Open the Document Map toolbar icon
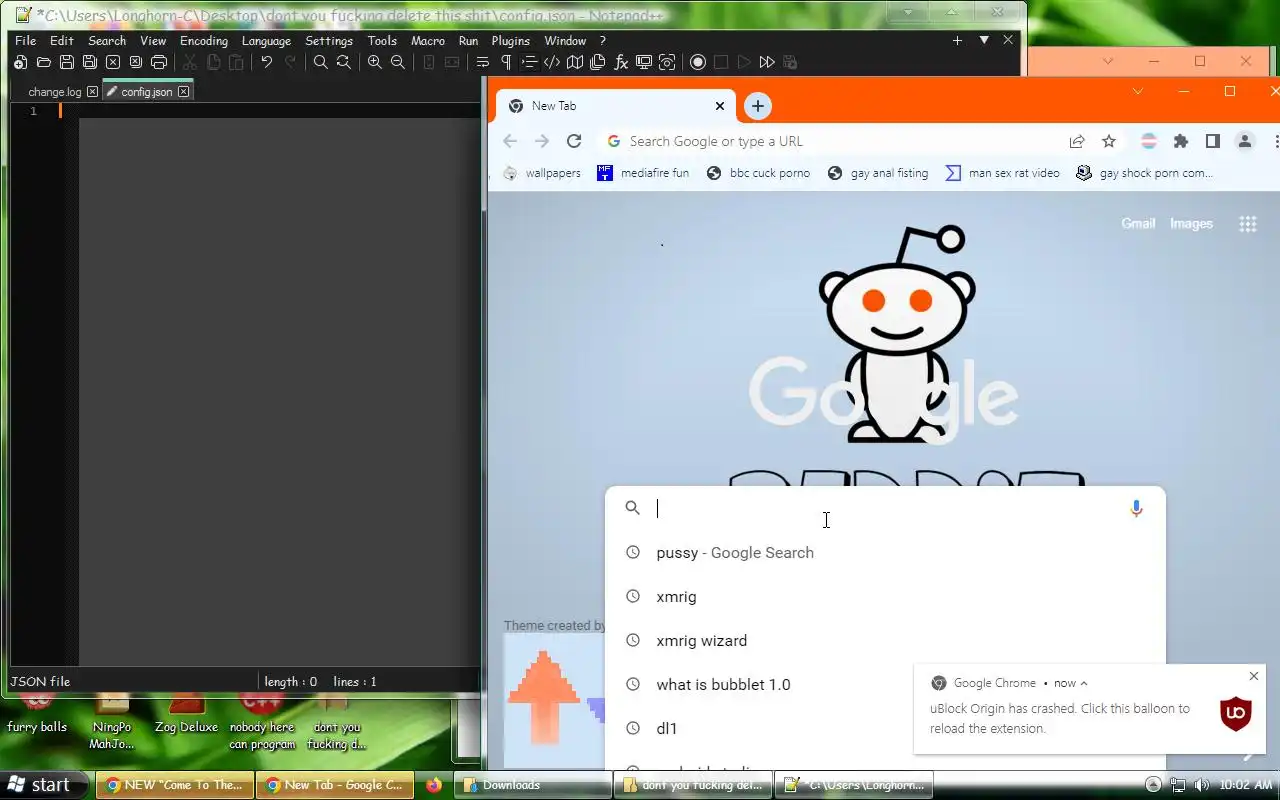 click(574, 62)
